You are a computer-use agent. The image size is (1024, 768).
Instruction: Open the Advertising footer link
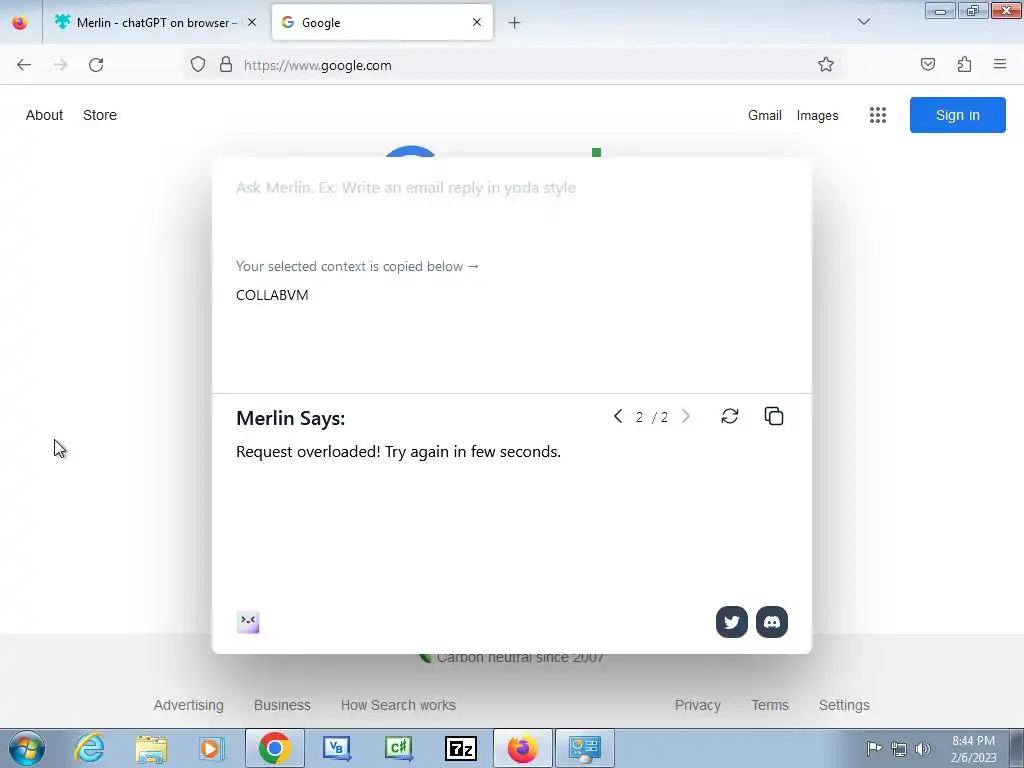(x=189, y=705)
